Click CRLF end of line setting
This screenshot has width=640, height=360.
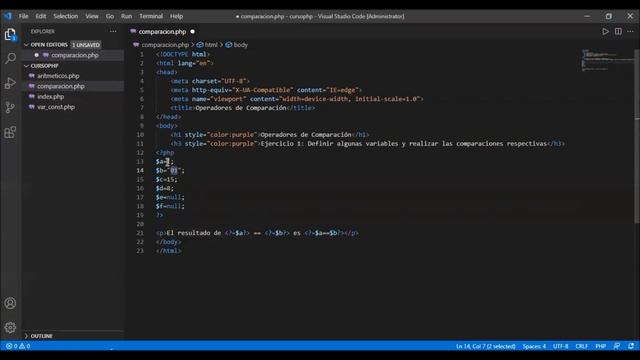(x=582, y=346)
